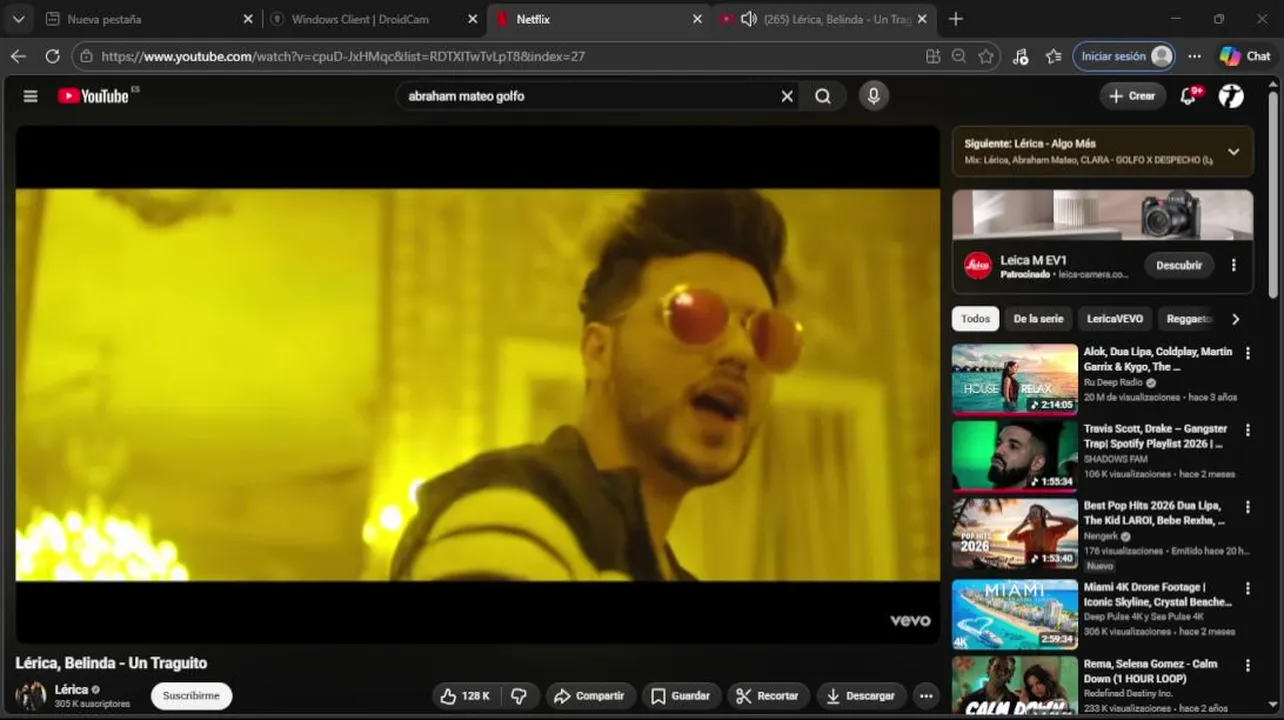
Task: Click the browser address bar URL
Action: click(343, 56)
